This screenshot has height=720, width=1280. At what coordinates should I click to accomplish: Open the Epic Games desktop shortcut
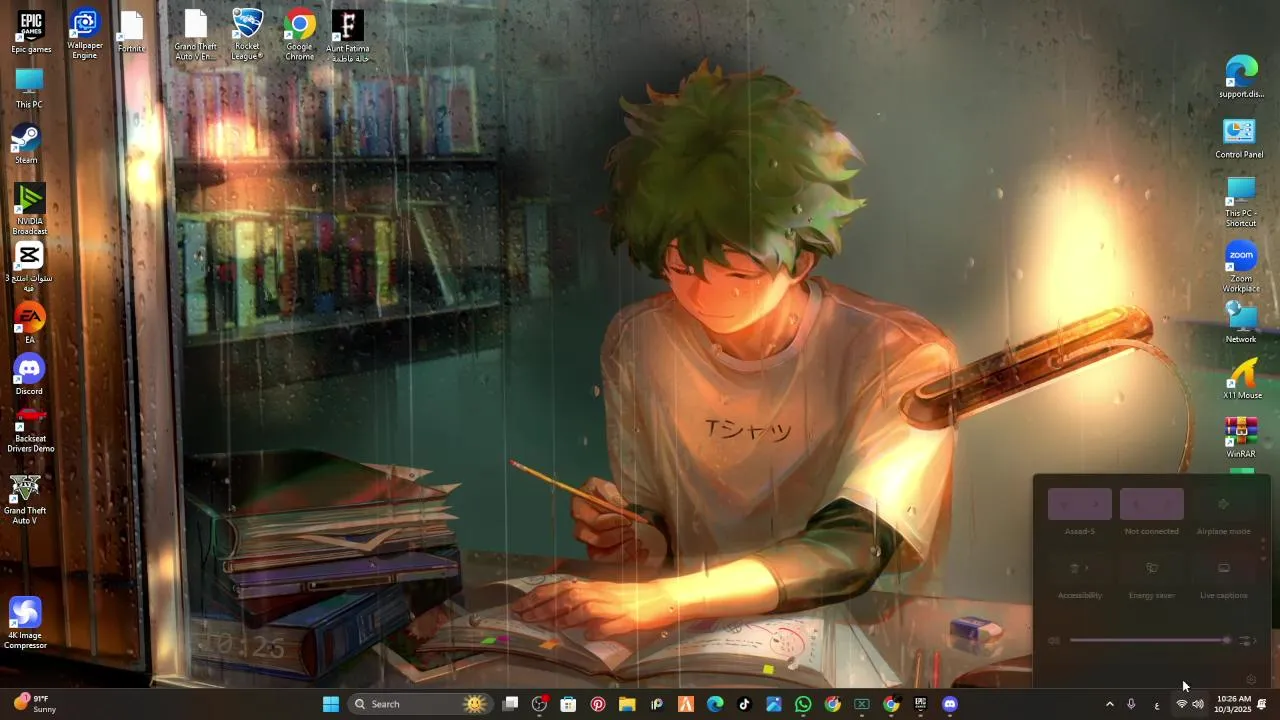31,32
